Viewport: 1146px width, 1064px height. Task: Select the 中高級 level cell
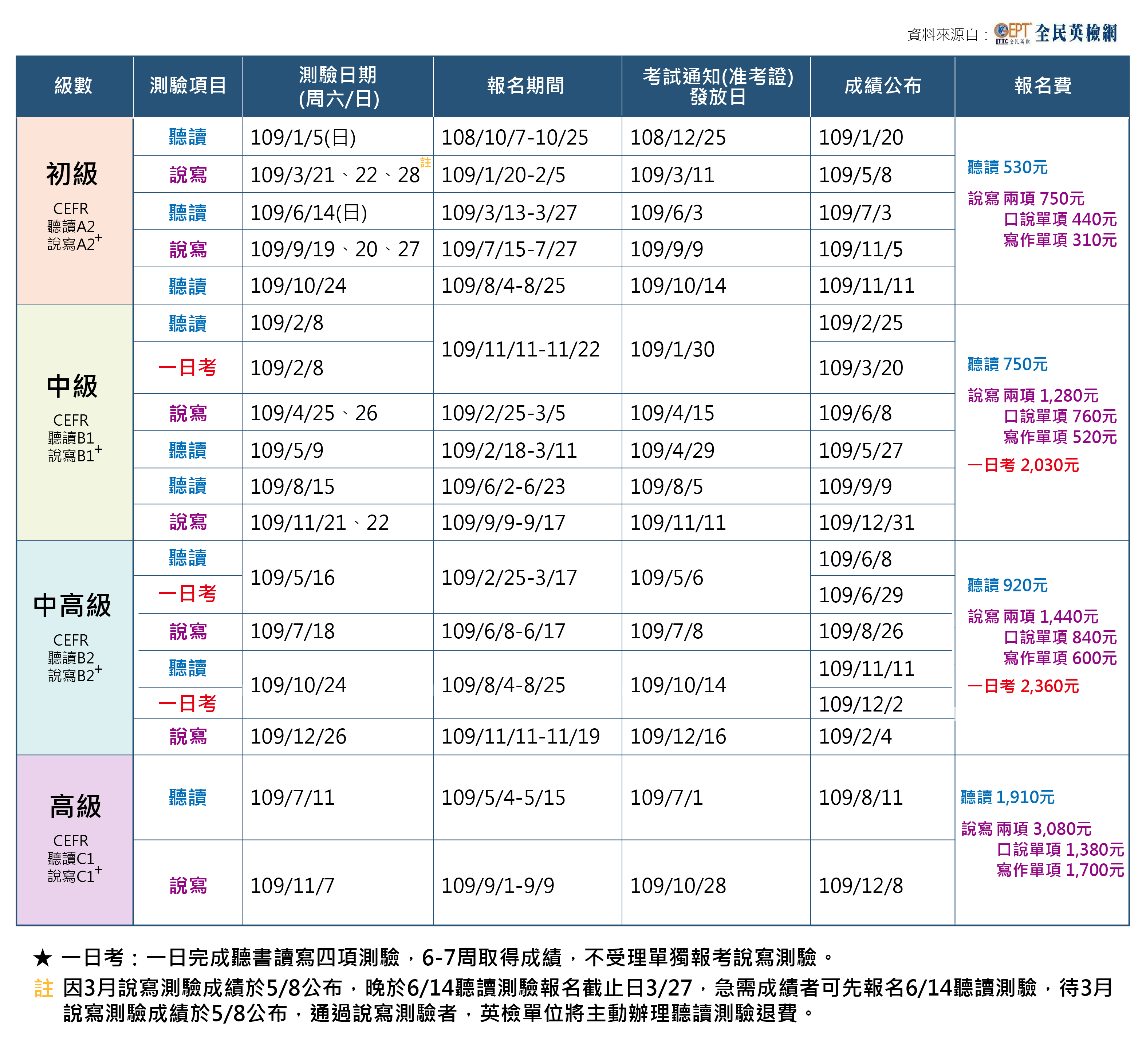(74, 648)
